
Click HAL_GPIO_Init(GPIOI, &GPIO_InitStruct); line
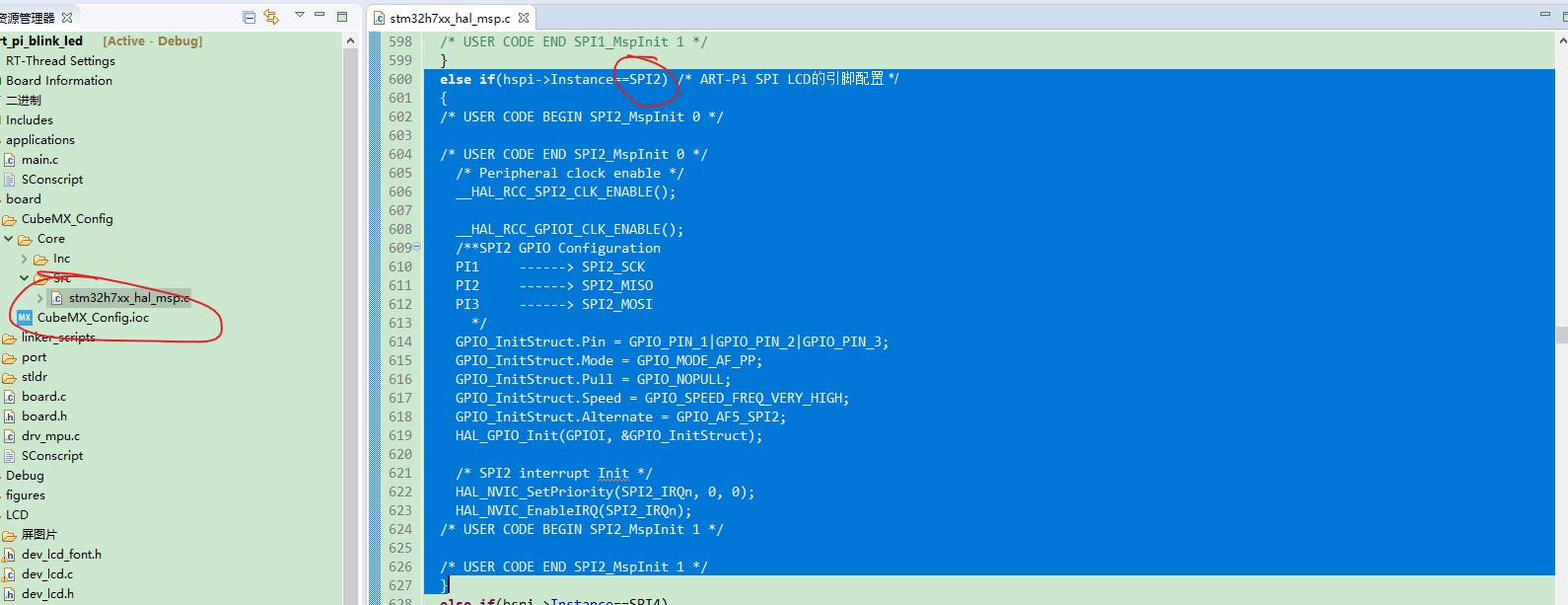(x=609, y=435)
